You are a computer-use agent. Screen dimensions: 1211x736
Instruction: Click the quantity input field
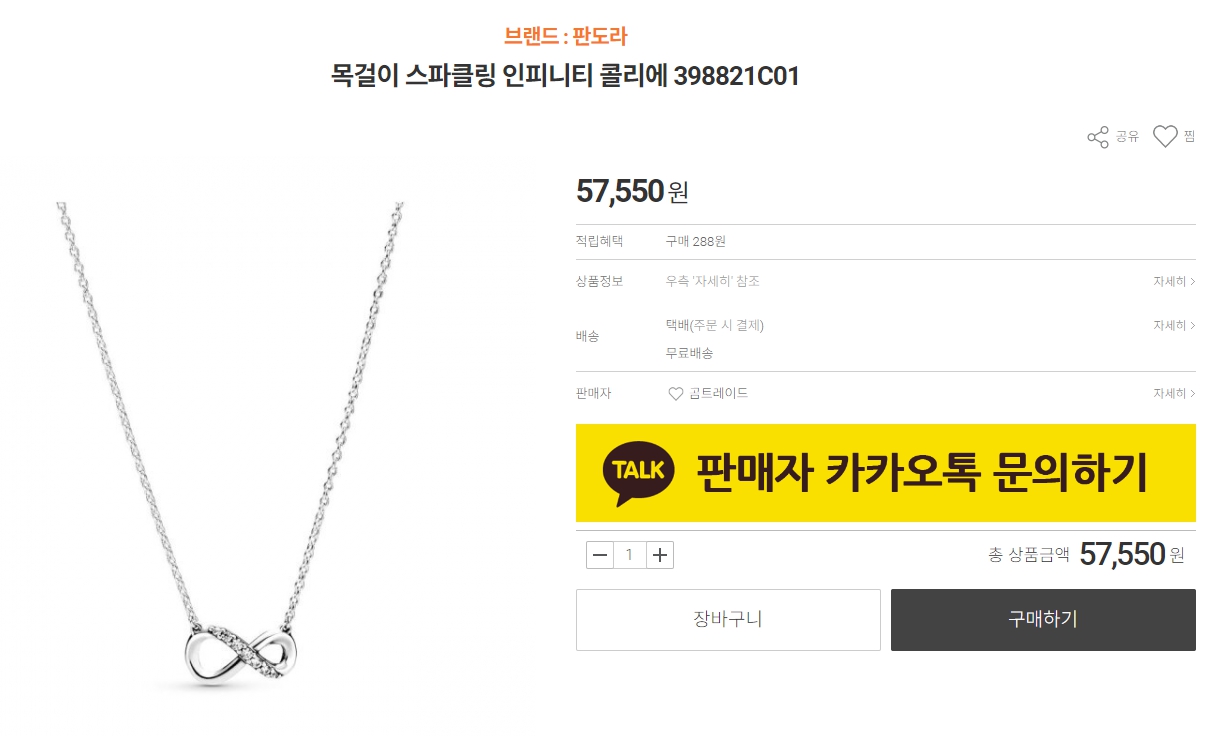[x=630, y=555]
